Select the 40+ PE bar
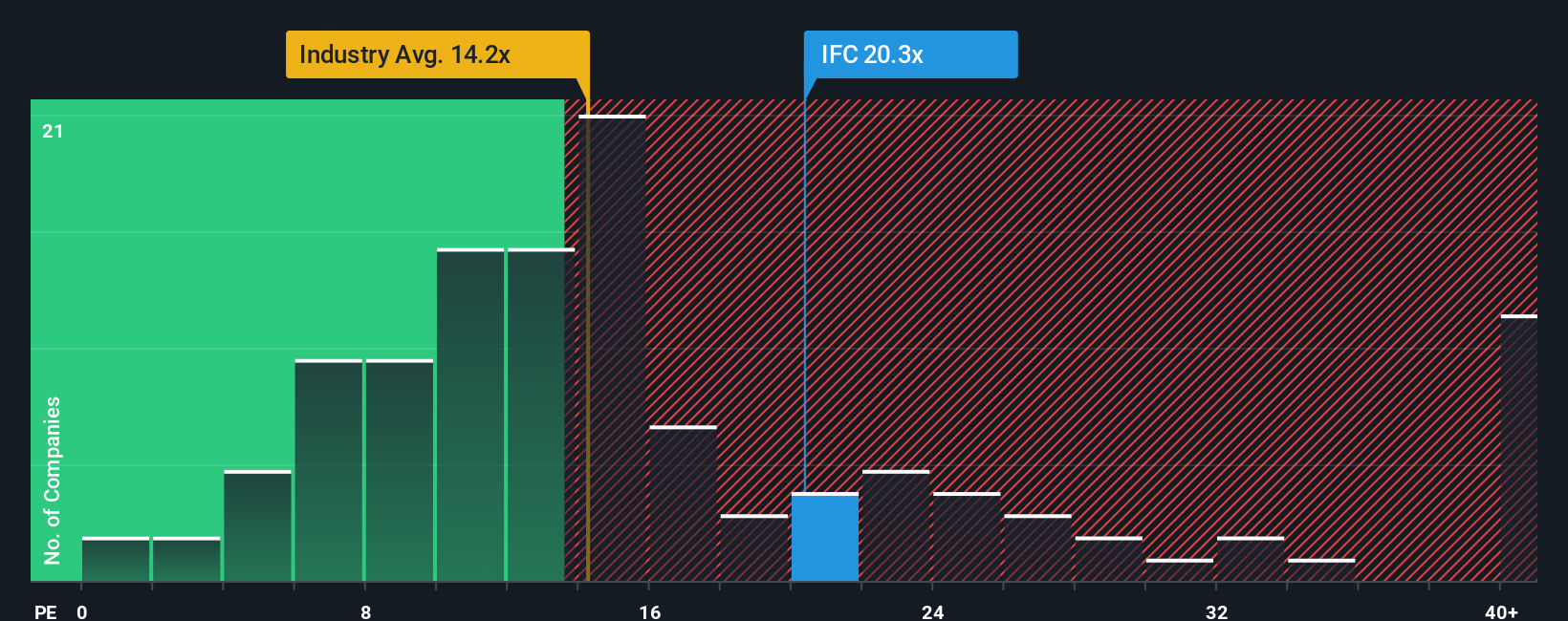 1518,448
